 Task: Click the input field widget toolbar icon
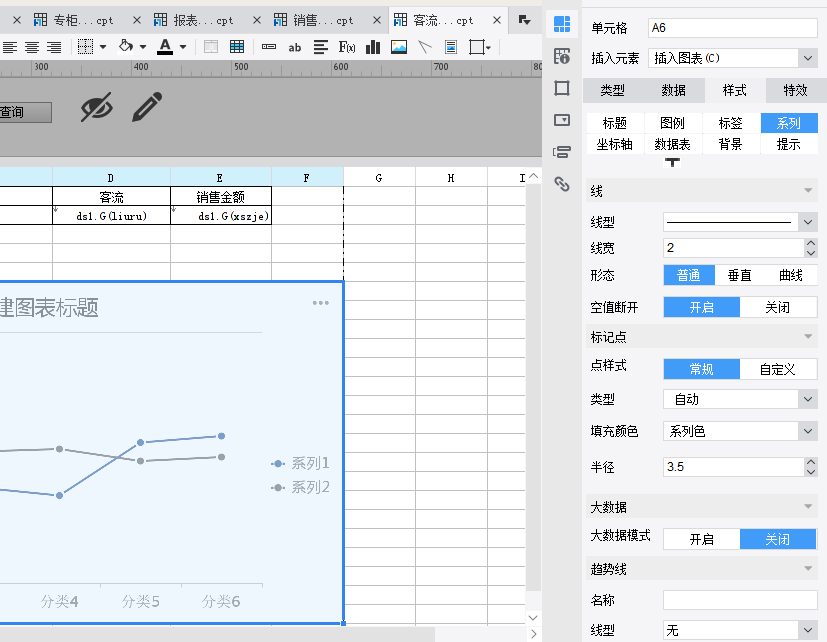(269, 47)
